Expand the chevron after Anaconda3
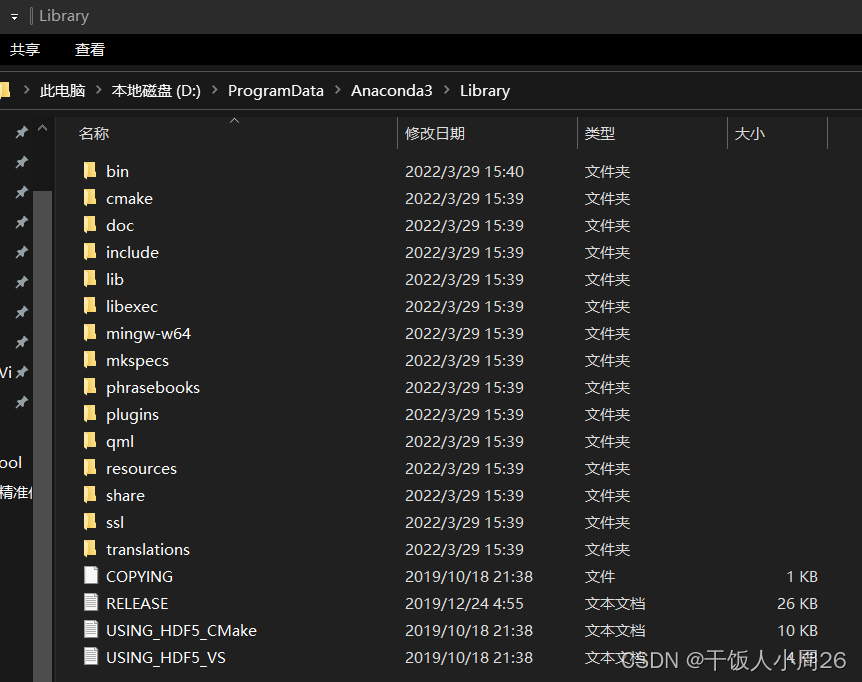The height and width of the screenshot is (682, 862). (x=446, y=90)
